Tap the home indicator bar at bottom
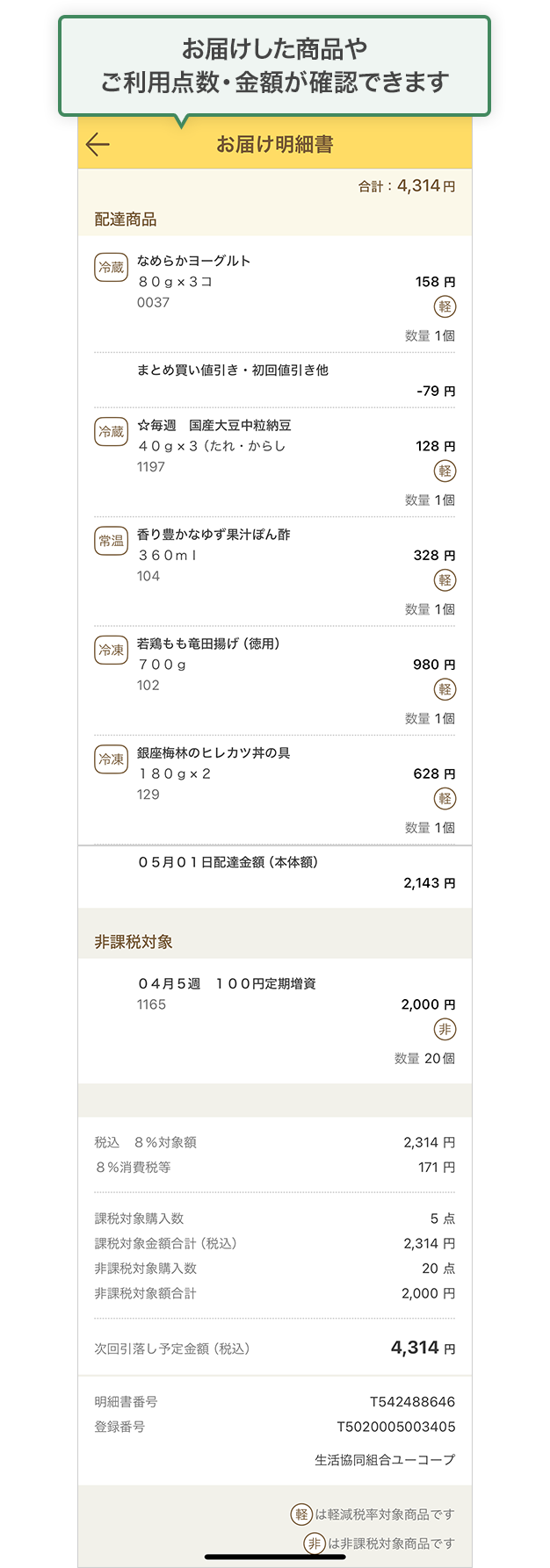 click(275, 1557)
